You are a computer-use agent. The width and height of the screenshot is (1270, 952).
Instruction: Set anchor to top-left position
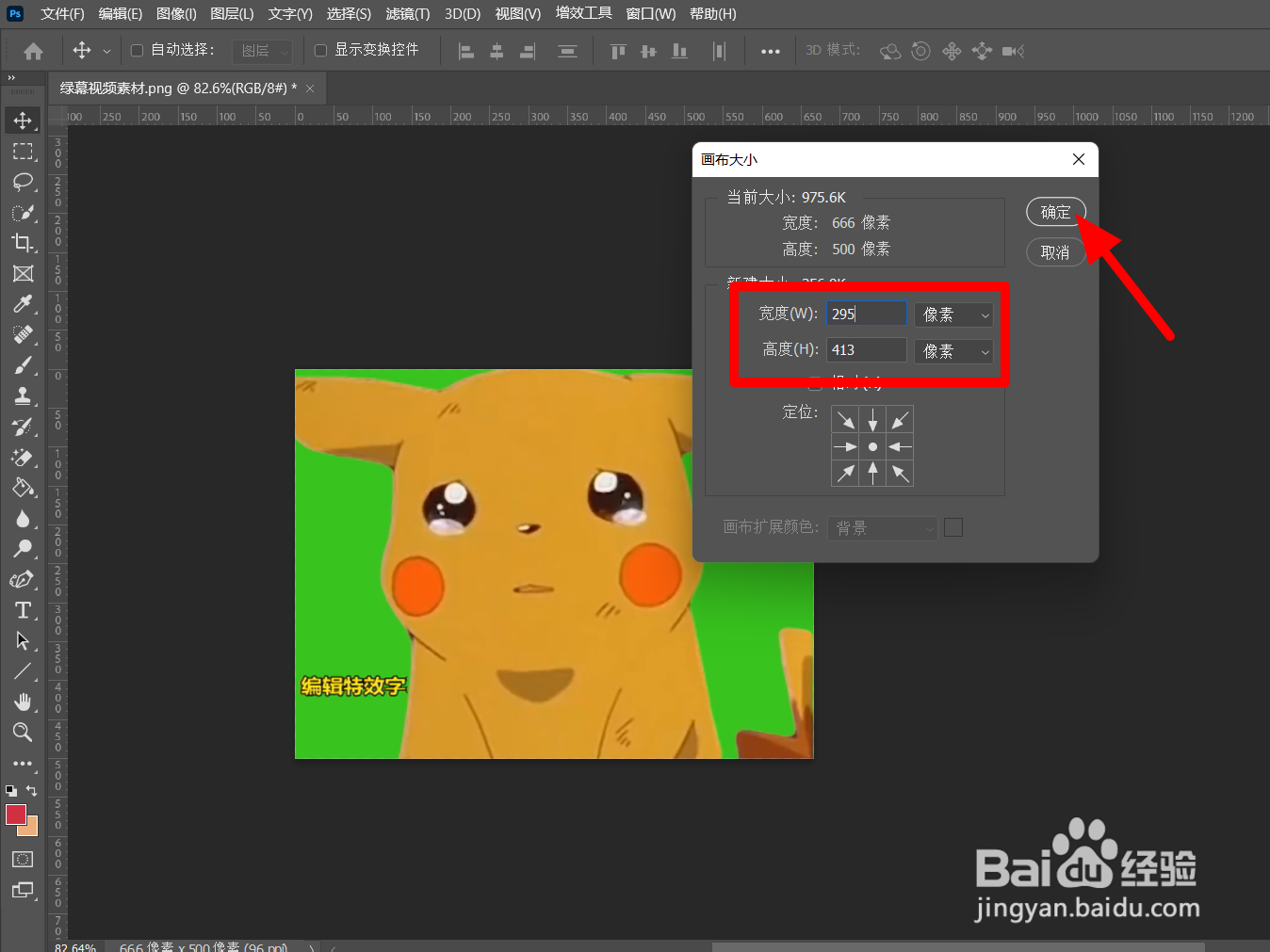point(845,419)
